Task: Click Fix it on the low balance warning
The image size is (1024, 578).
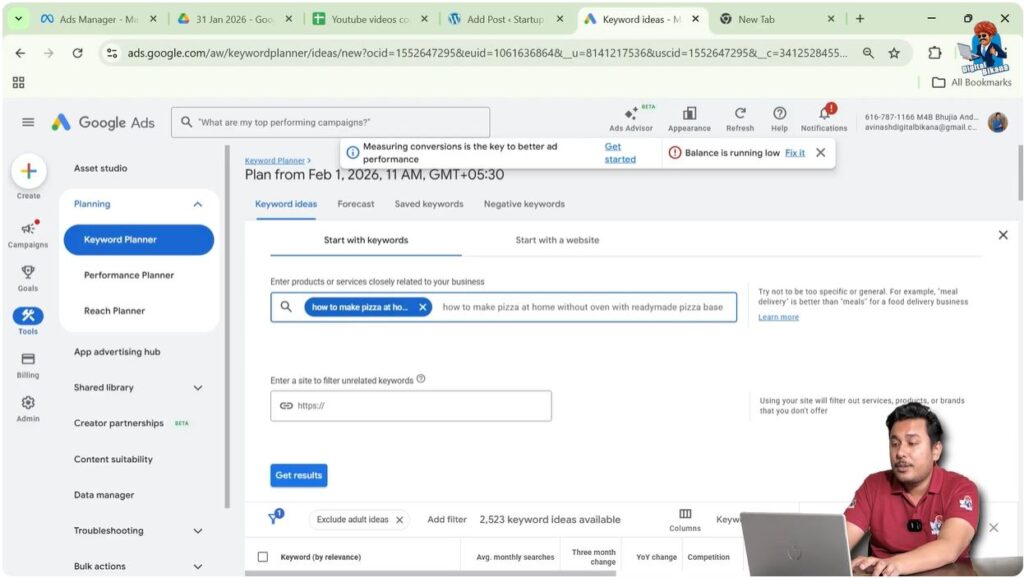Action: pyautogui.click(x=795, y=152)
